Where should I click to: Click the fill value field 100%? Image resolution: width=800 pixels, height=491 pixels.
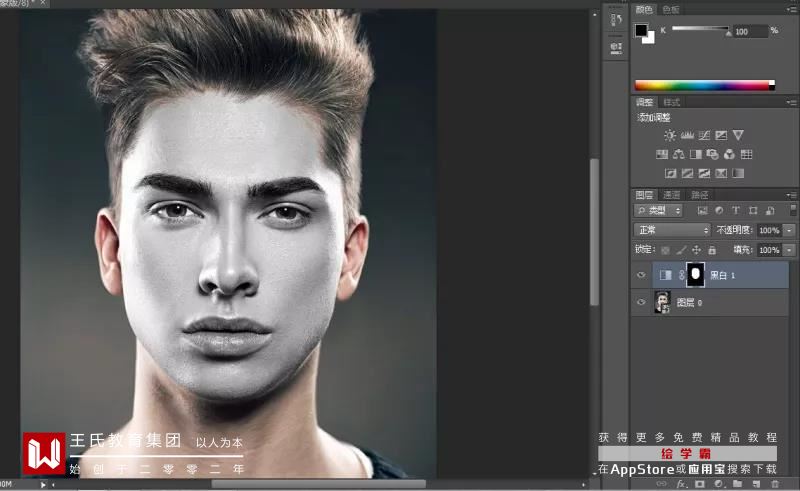[769, 250]
